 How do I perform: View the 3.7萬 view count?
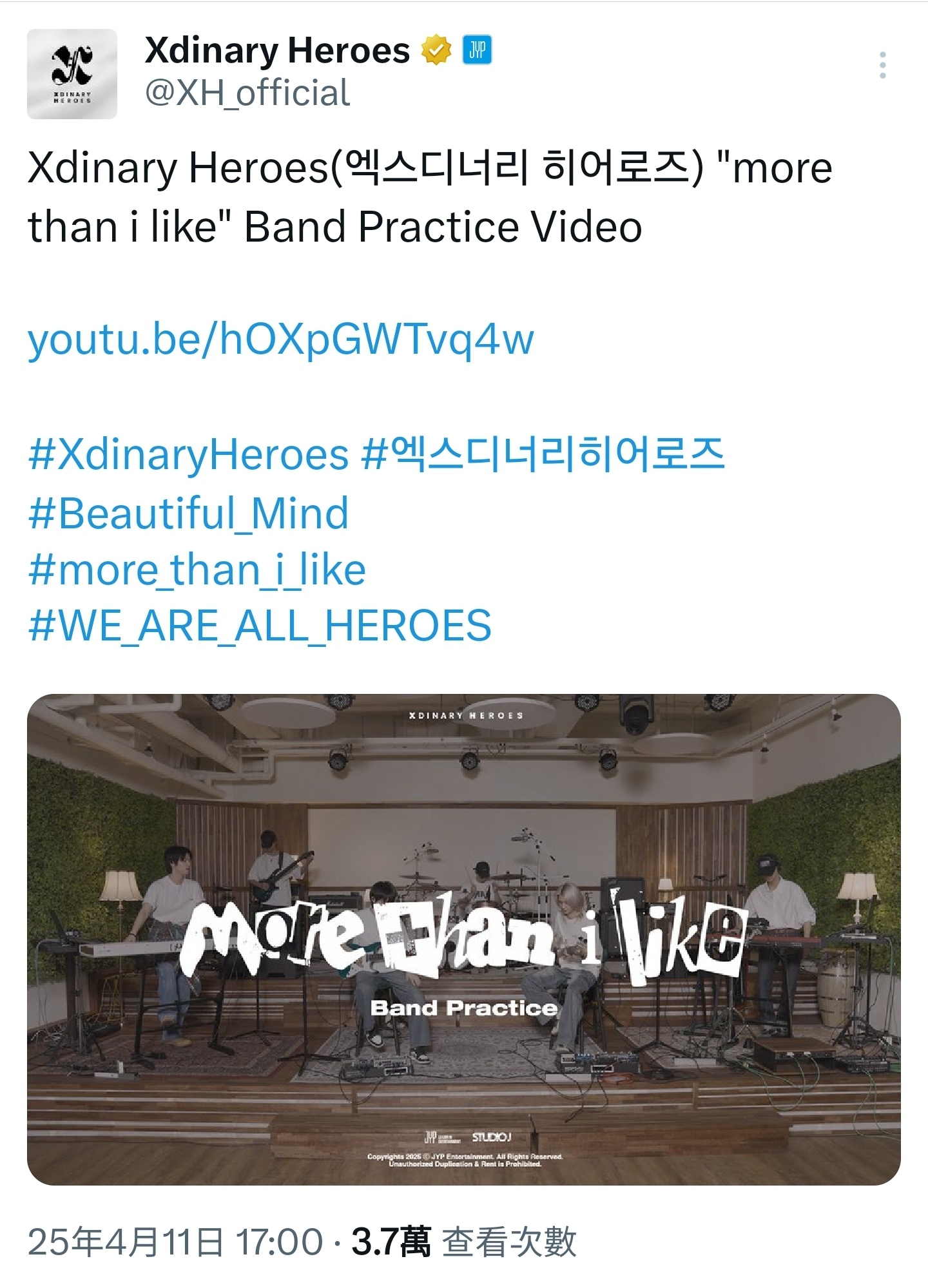391,1242
